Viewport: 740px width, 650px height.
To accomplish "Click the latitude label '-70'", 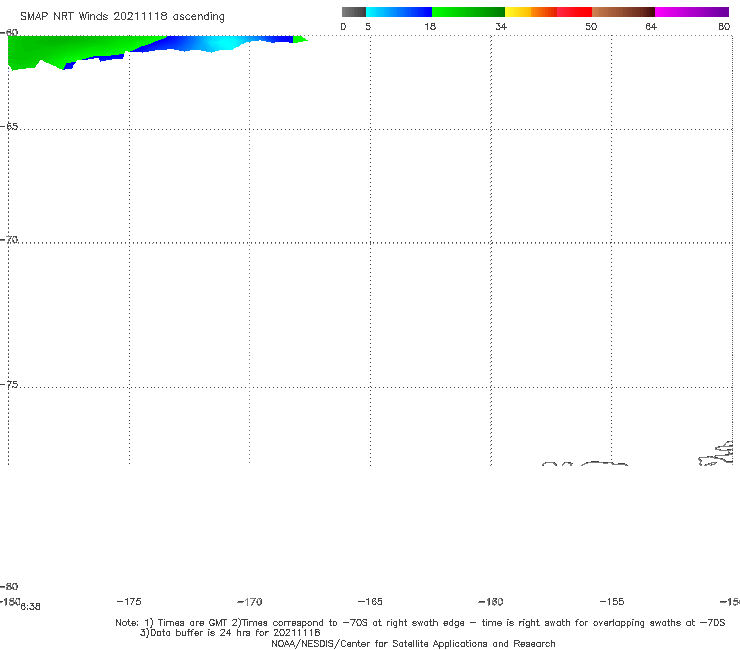I will coord(9,240).
